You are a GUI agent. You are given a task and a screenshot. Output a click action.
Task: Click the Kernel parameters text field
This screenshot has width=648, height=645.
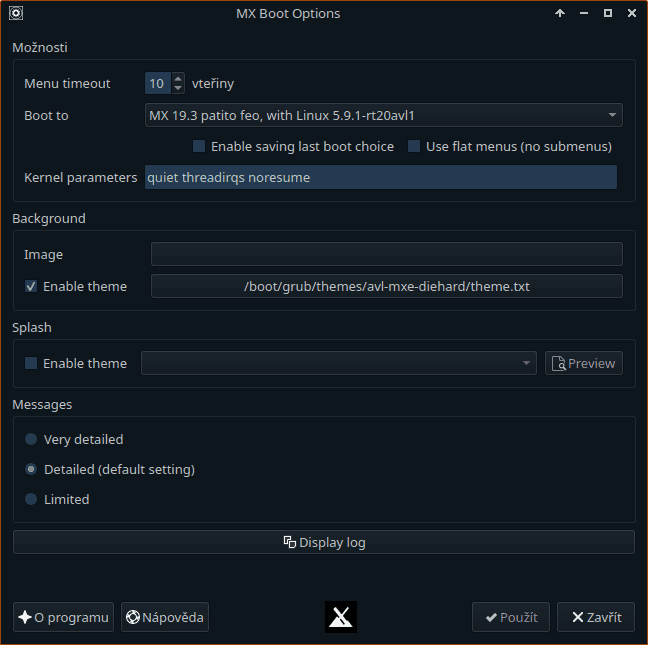tap(381, 177)
